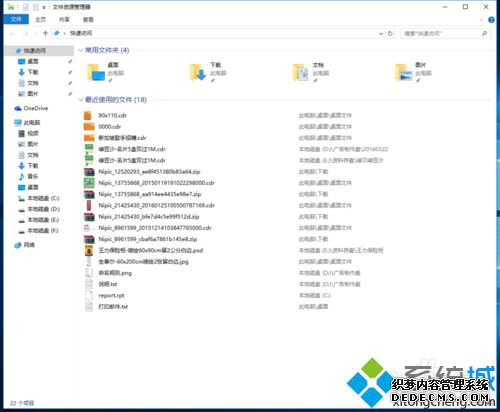500x412 pixels.
Task: Expand the ribbon with the chevron beside Help
Action: coord(481,20)
